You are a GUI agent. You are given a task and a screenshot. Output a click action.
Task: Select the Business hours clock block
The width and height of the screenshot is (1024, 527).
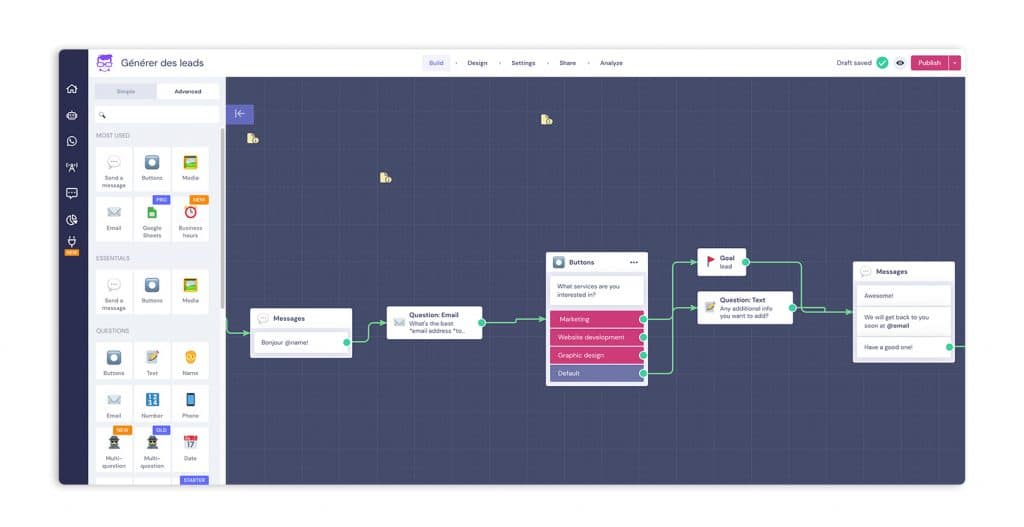click(190, 220)
